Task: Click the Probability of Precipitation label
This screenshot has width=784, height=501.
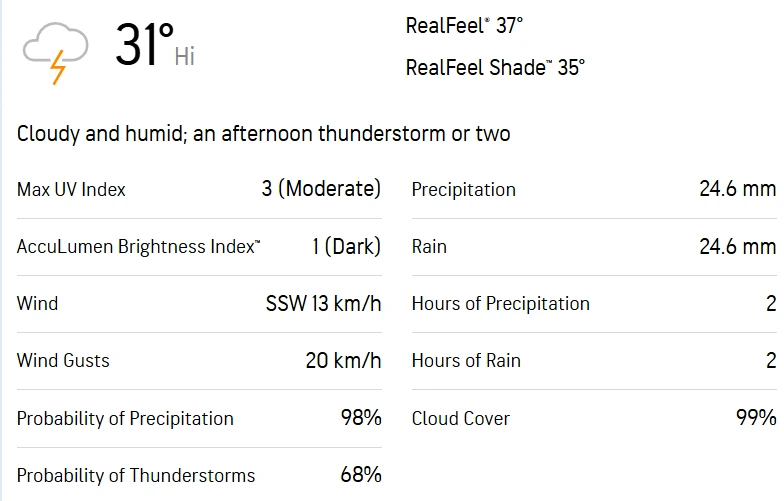Action: [125, 418]
